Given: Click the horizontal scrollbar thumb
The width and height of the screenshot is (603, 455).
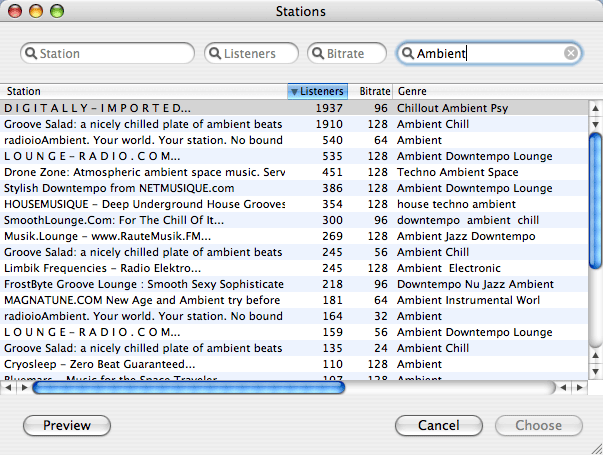Looking at the screenshot, I should tap(188, 387).
